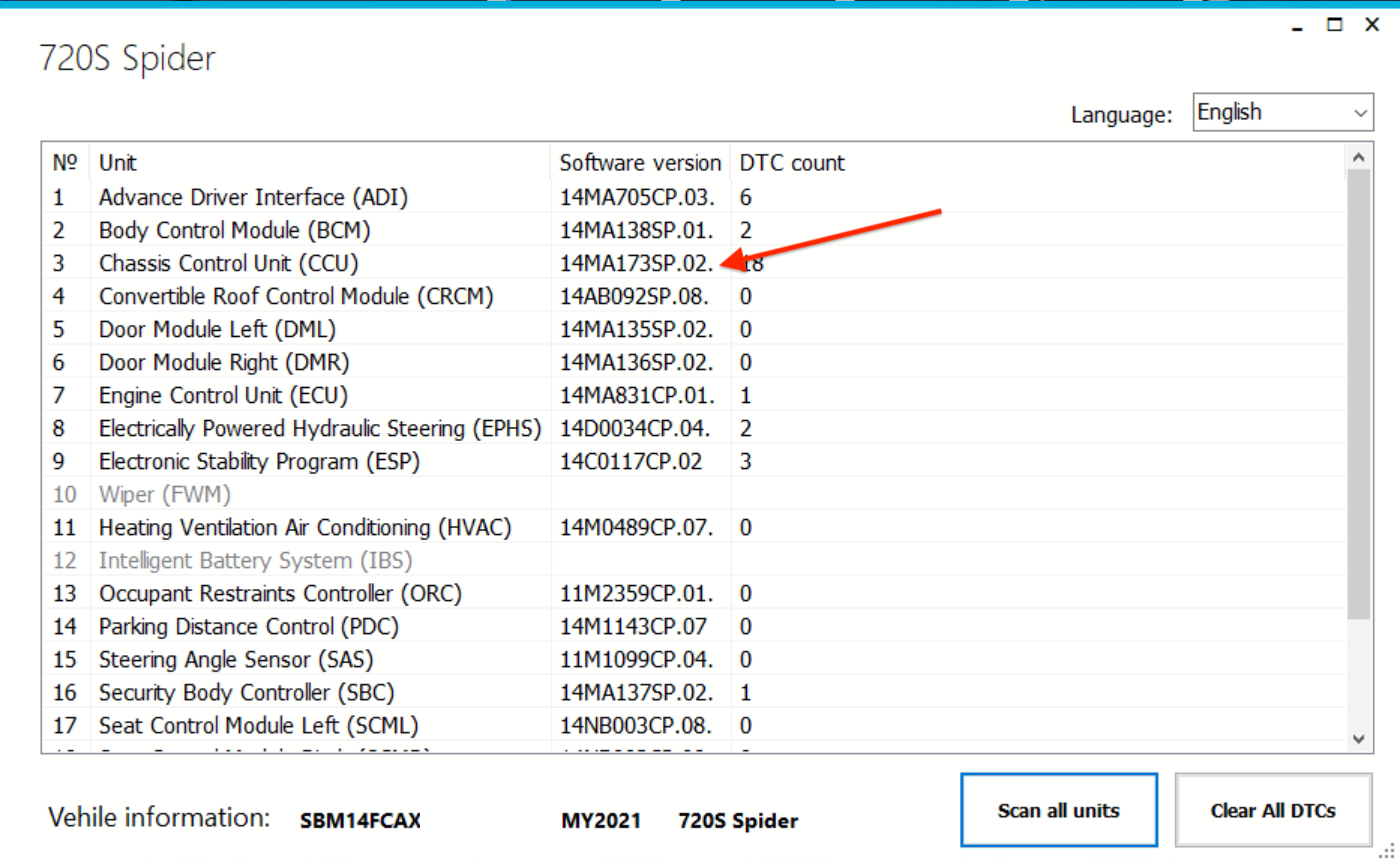
Task: Maximize the 720S Spider window
Action: coord(1335,26)
